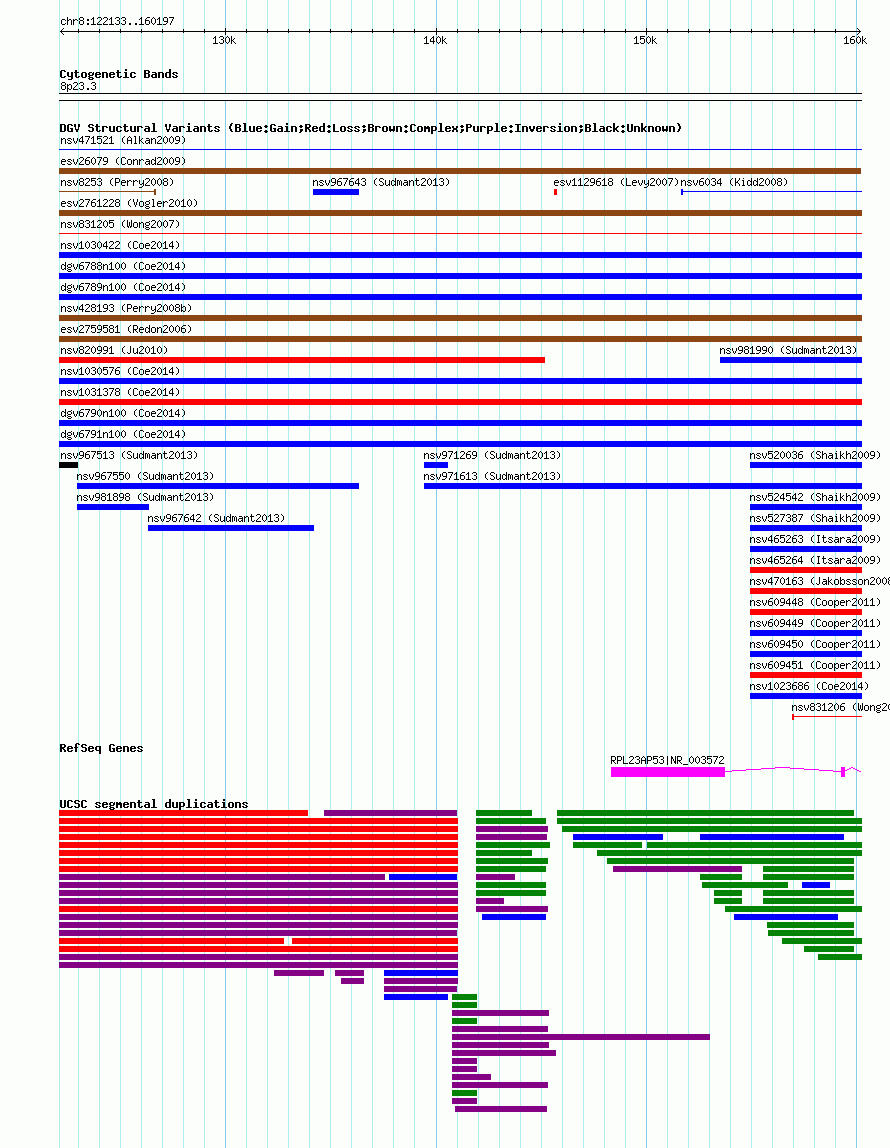Click dgv6791n100 (Coe2014) label

(x=123, y=434)
